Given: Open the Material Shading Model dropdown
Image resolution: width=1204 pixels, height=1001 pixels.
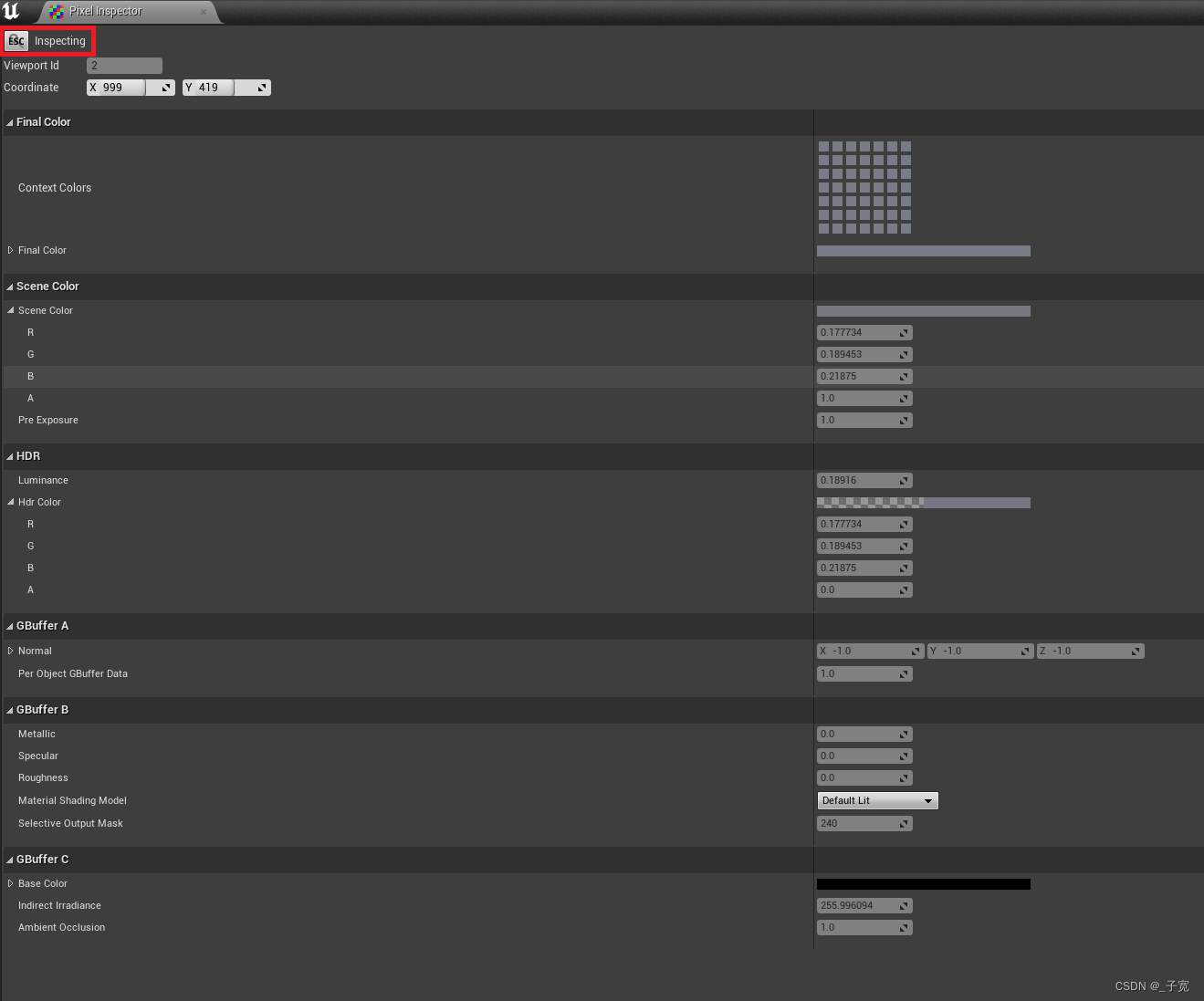Looking at the screenshot, I should (x=877, y=800).
